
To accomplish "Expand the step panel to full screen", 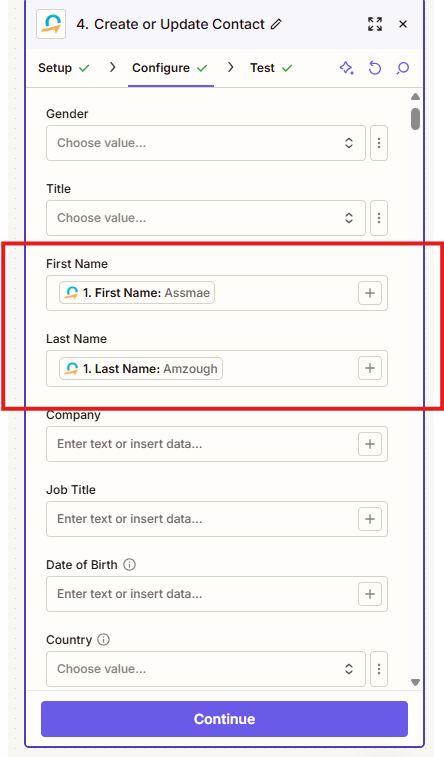I will pyautogui.click(x=375, y=24).
